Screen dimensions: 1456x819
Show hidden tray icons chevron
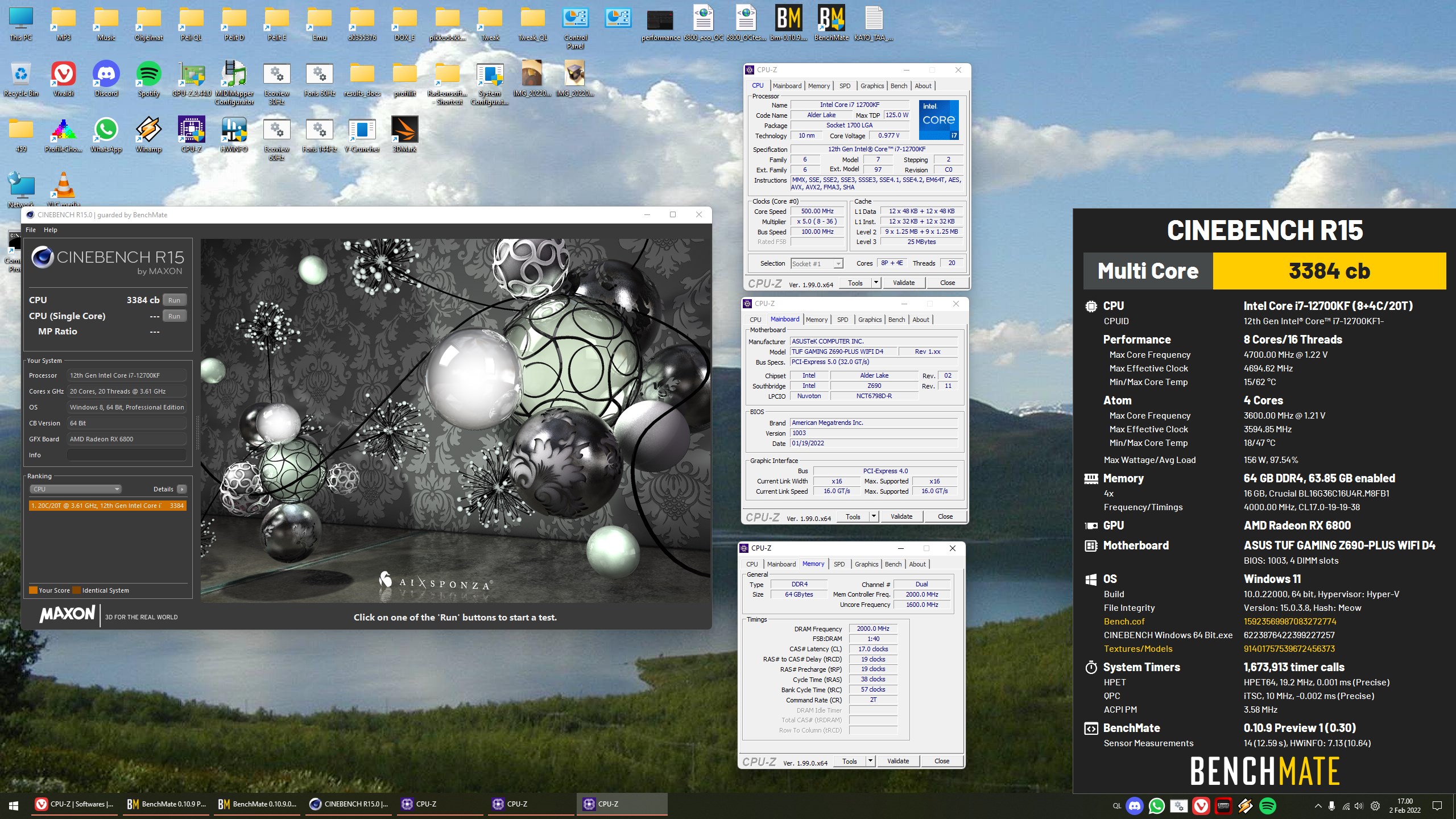click(1318, 806)
